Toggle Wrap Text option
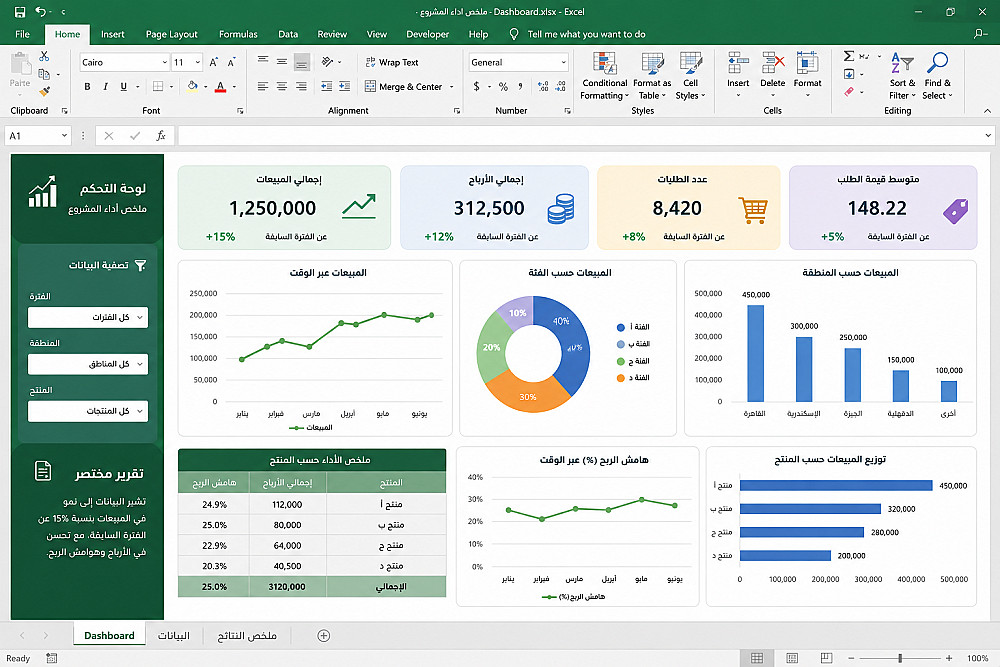This screenshot has height=667, width=1000. 392,62
